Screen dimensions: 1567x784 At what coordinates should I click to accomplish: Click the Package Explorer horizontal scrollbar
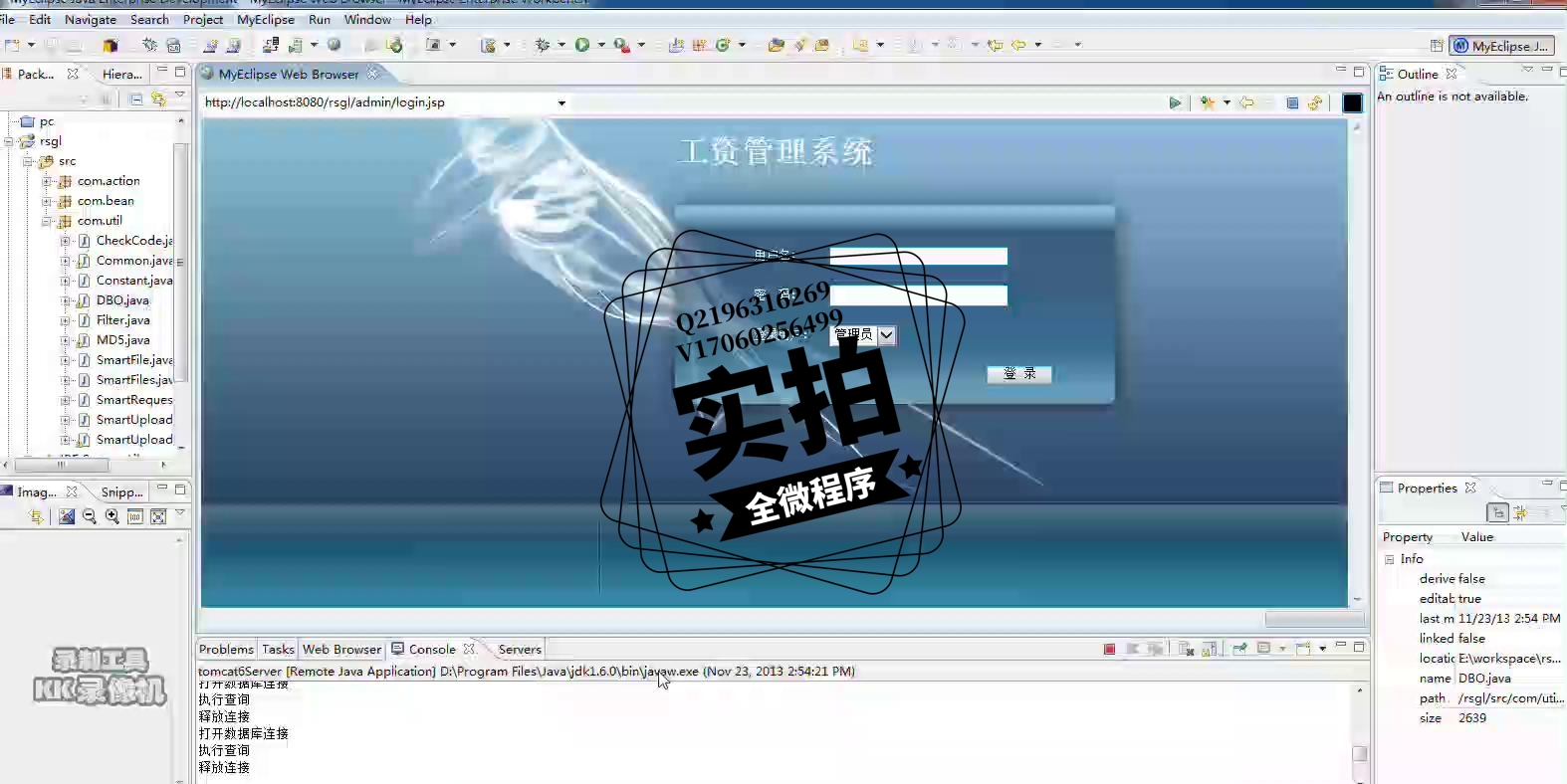tap(62, 465)
